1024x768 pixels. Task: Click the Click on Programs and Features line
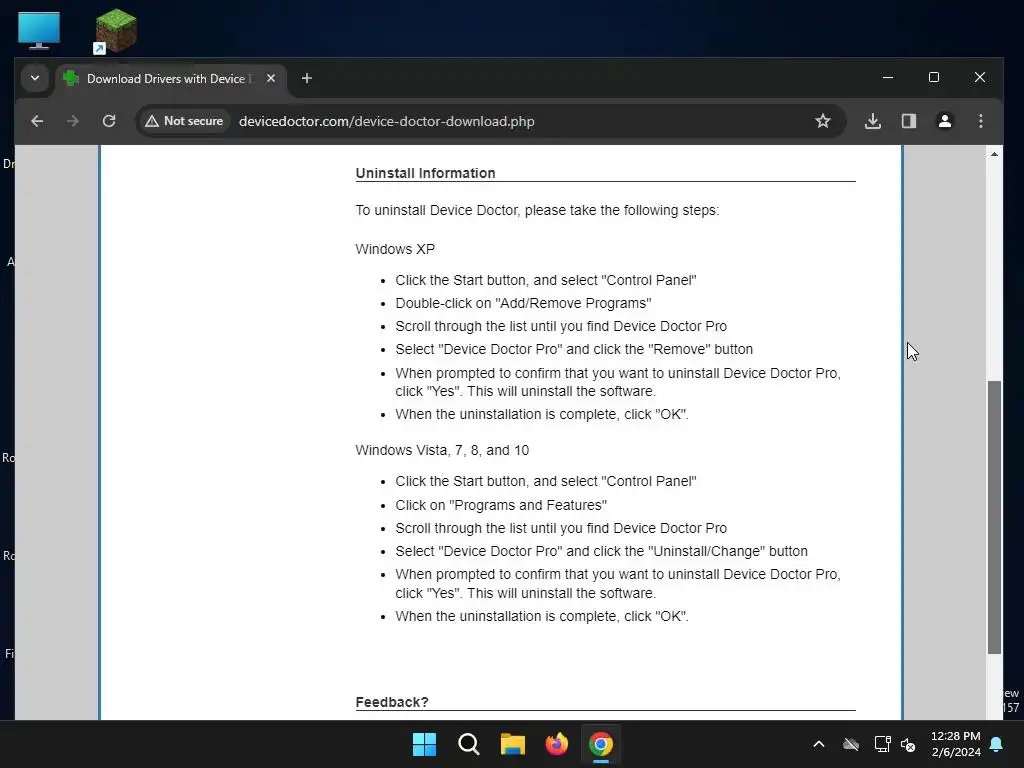pyautogui.click(x=501, y=505)
